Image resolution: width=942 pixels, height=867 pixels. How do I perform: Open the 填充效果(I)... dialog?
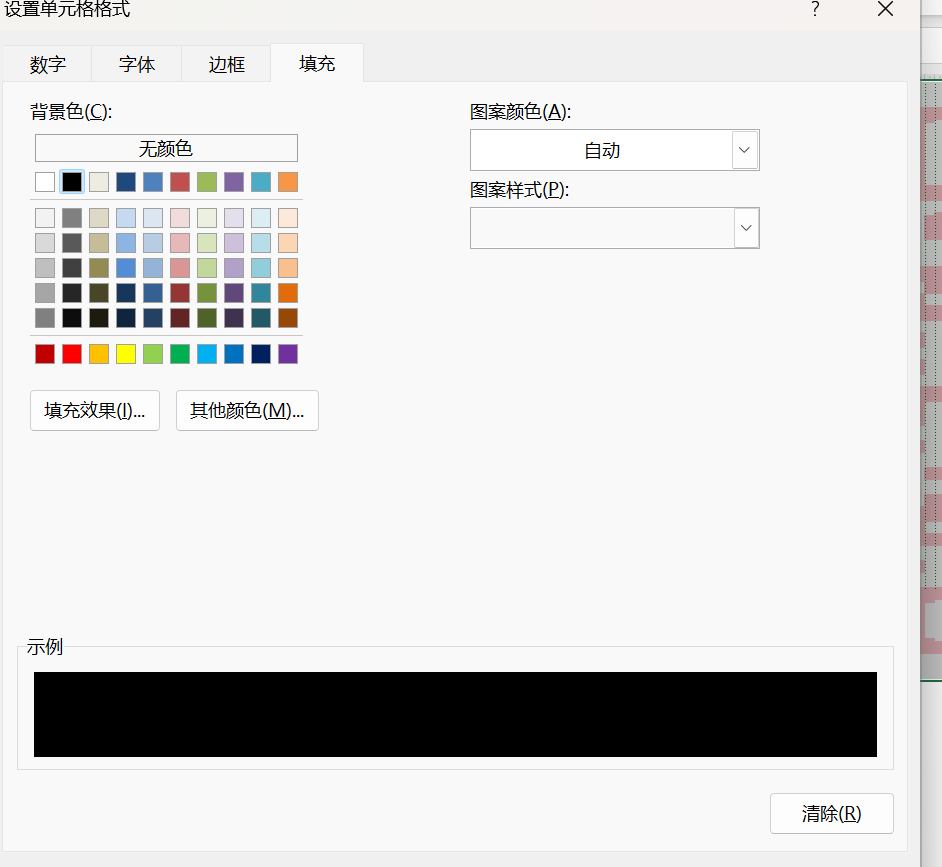pos(95,410)
